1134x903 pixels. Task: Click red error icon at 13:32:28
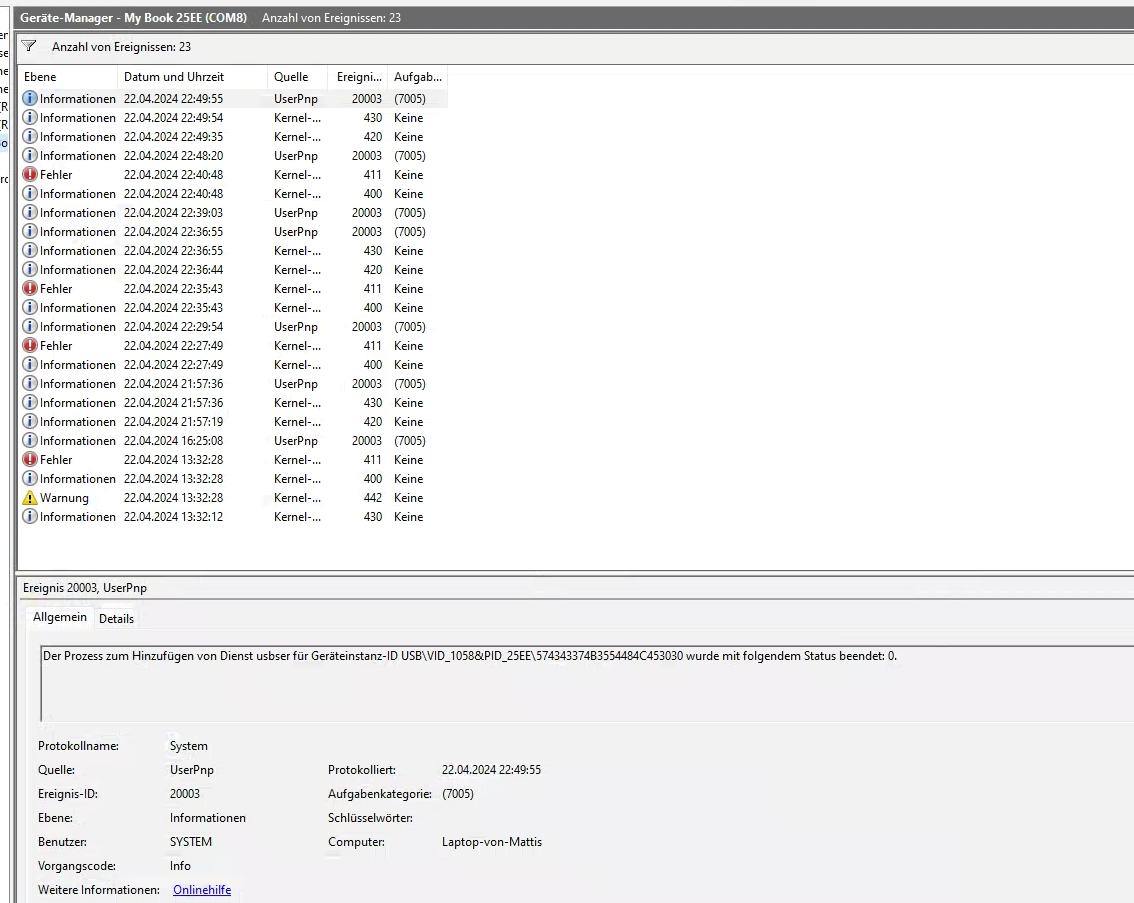point(30,460)
